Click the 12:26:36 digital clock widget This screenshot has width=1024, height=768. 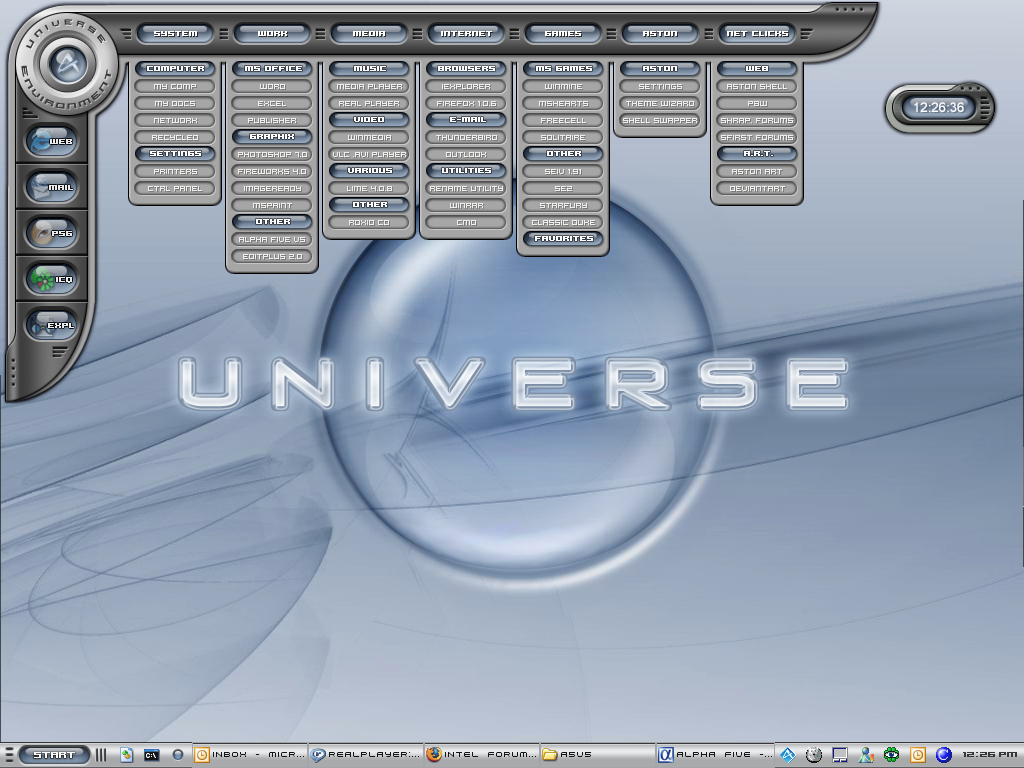(938, 107)
